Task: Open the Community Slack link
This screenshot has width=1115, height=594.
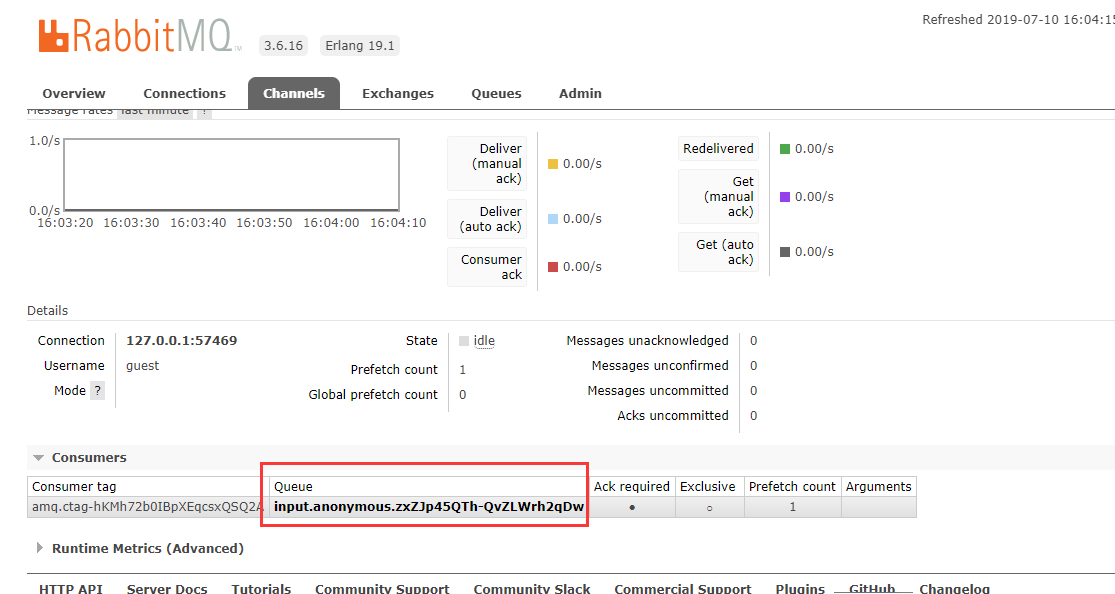Action: (532, 588)
